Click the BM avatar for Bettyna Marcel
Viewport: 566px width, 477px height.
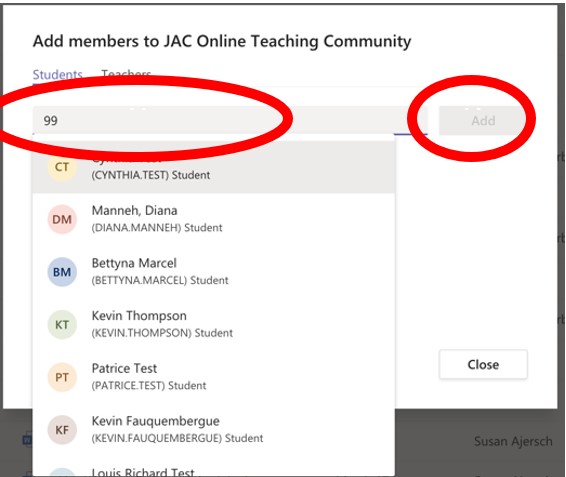pyautogui.click(x=62, y=272)
